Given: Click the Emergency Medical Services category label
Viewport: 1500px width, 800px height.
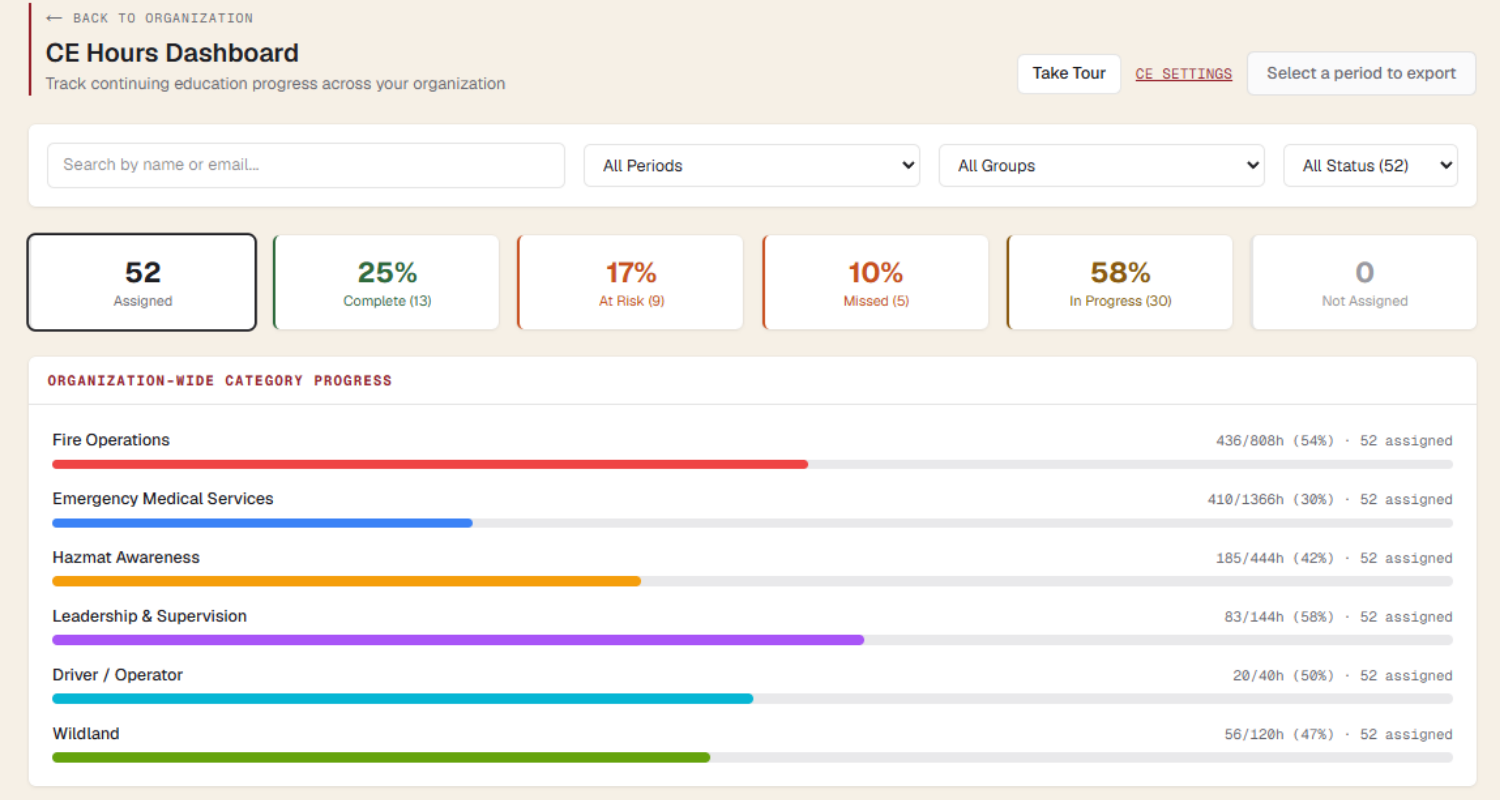Looking at the screenshot, I should (x=163, y=499).
